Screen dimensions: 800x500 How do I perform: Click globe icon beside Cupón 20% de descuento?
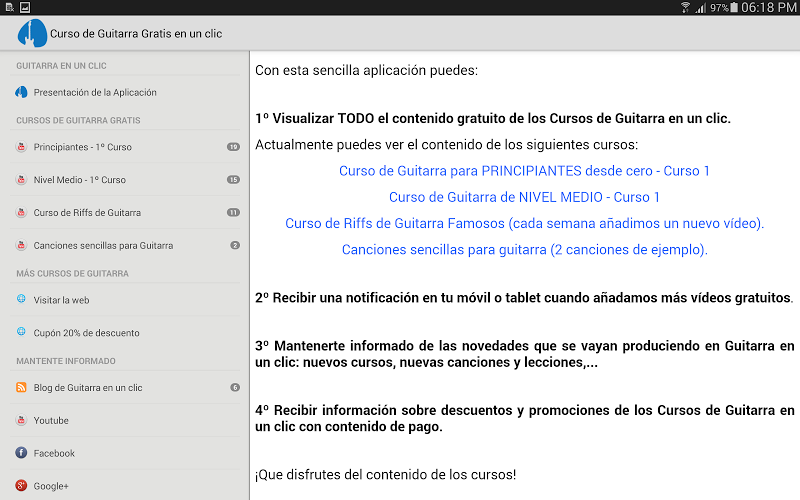[21, 332]
